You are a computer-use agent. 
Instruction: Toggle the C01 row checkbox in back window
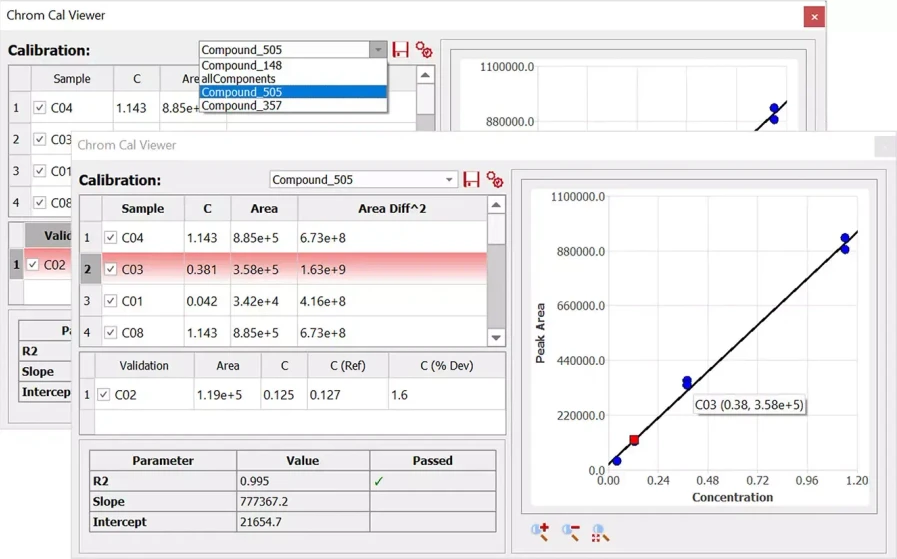[39, 171]
